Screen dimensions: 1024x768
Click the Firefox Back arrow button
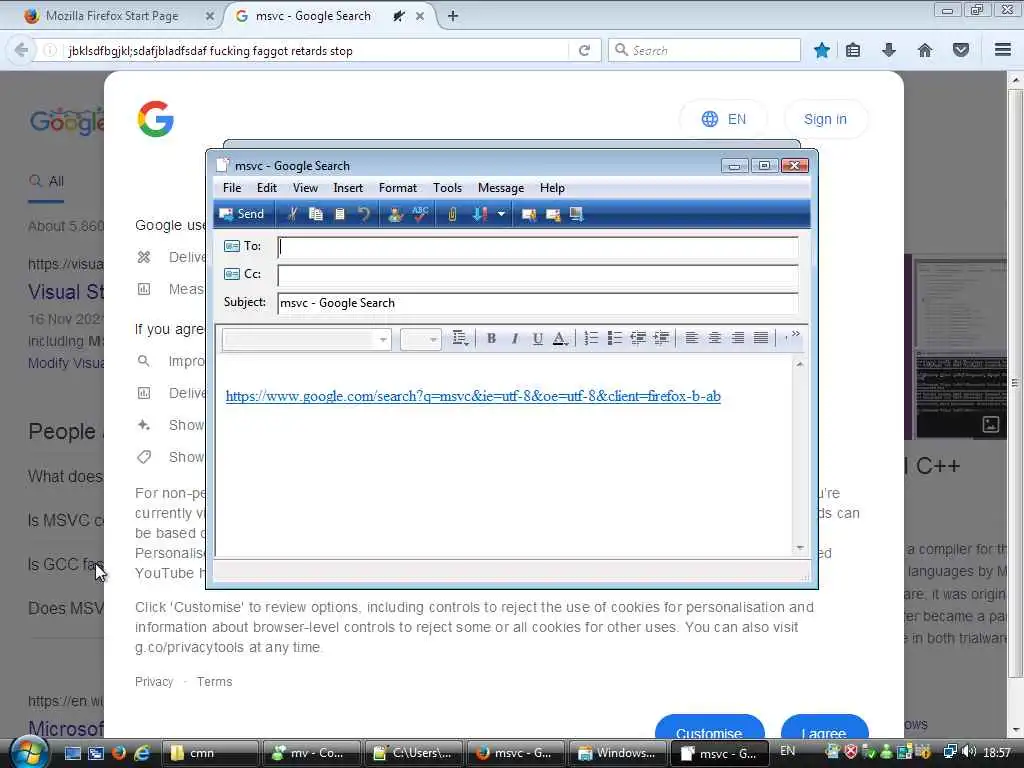(x=21, y=50)
